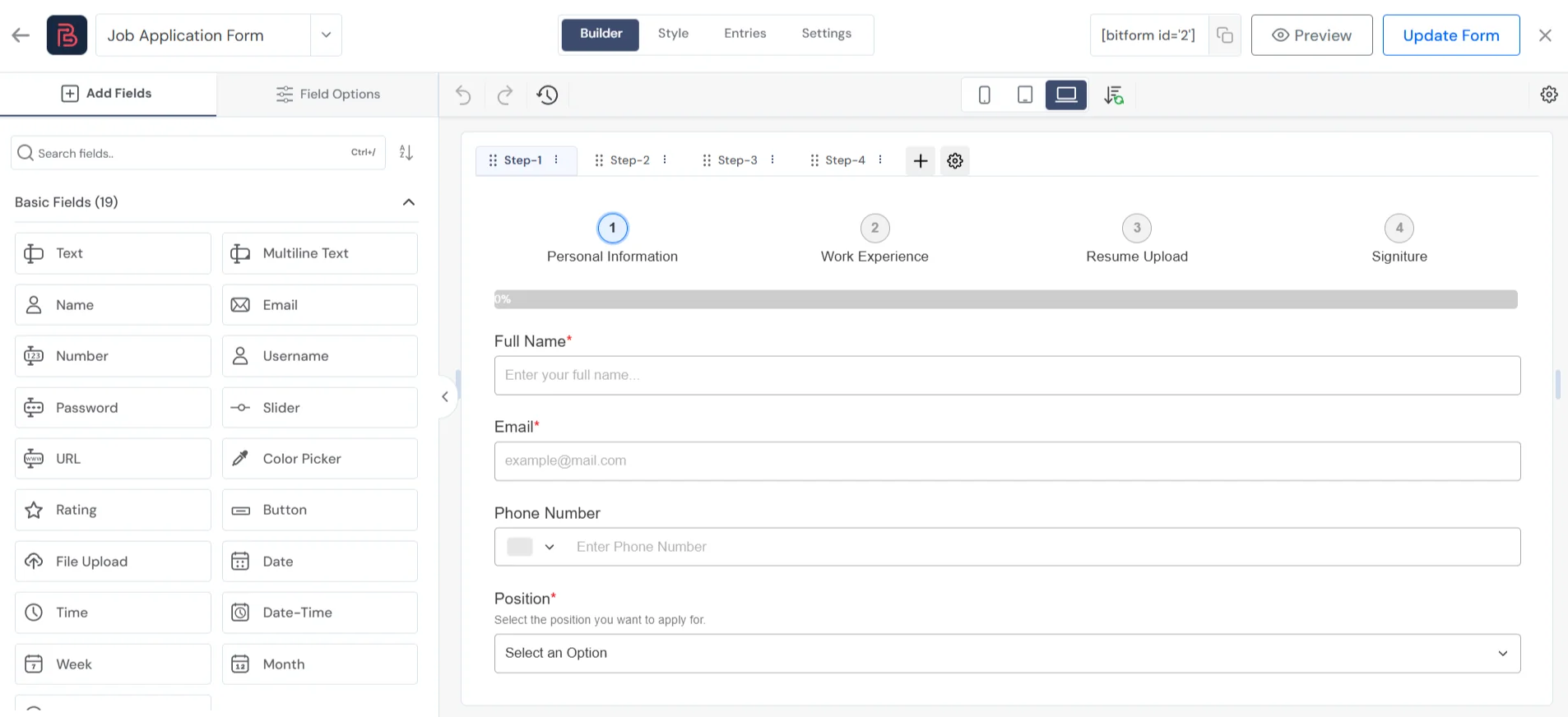The height and width of the screenshot is (717, 1568).
Task: Switch to mobile view
Action: (x=984, y=95)
